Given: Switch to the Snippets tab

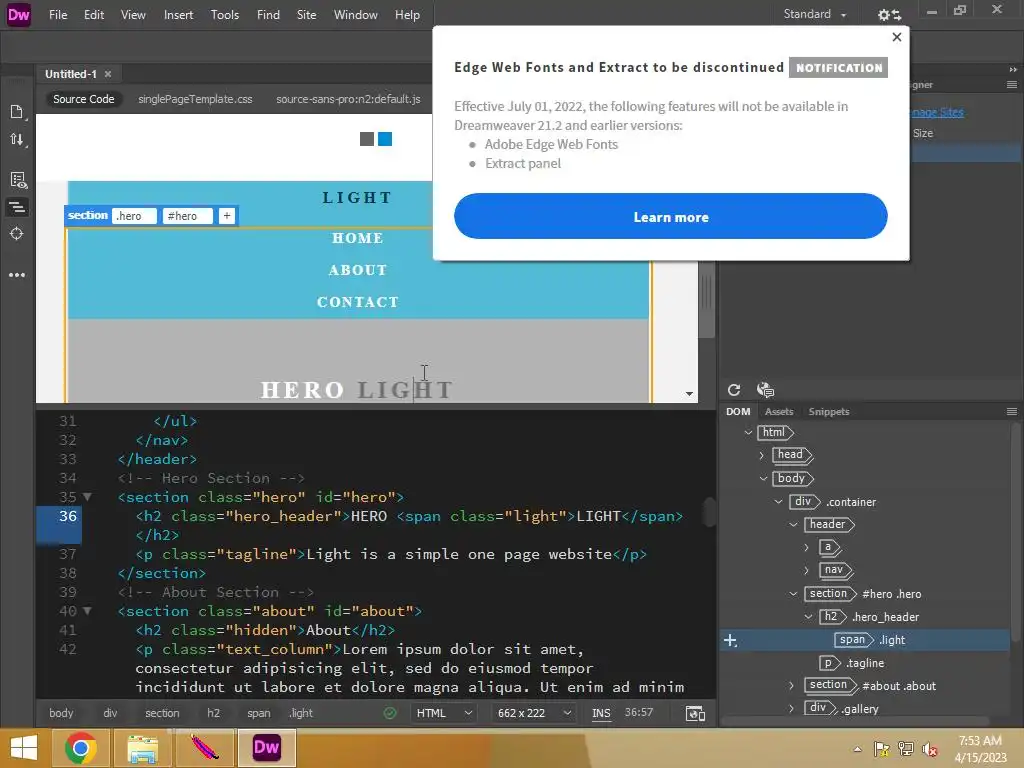Looking at the screenshot, I should click(x=829, y=411).
